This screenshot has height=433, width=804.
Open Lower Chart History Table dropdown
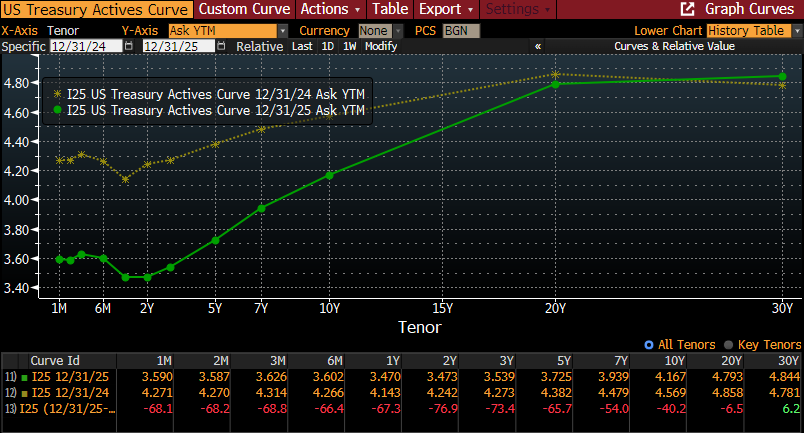pos(790,32)
